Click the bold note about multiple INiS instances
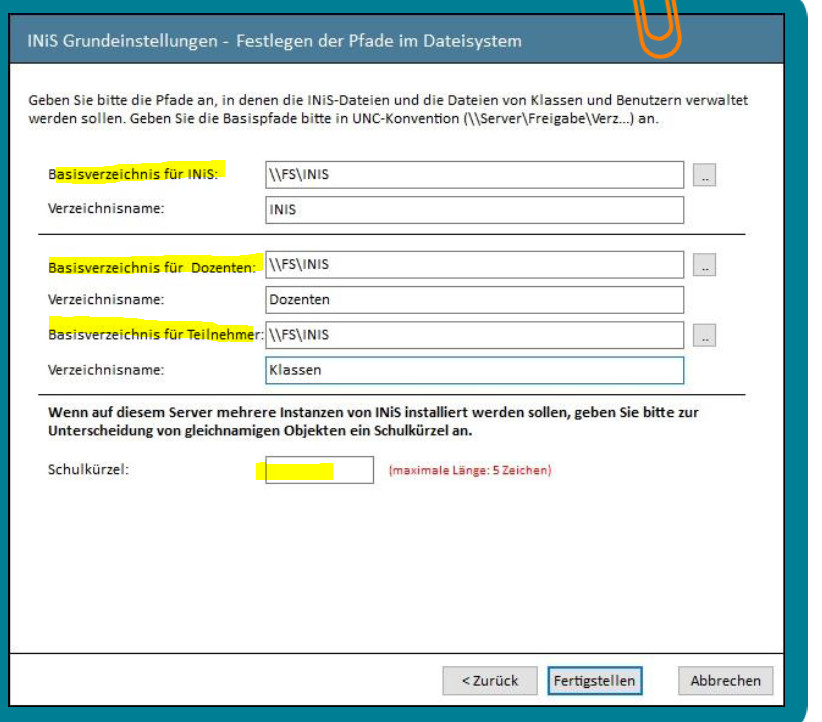The width and height of the screenshot is (822, 722). [x=373, y=422]
